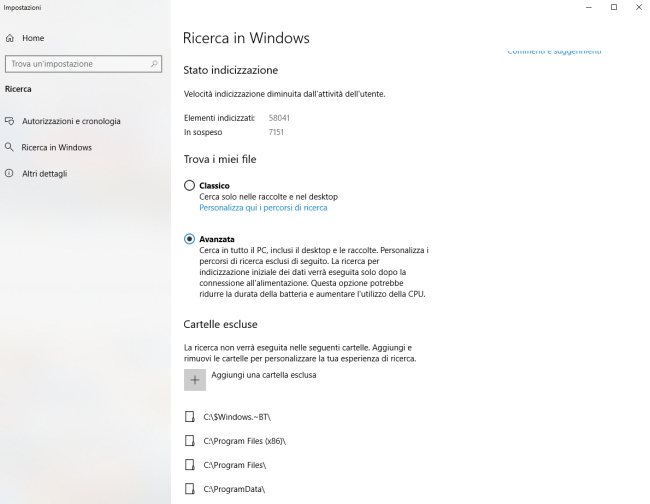
Task: Click the Stato indicizzazione heading
Action: (230, 70)
